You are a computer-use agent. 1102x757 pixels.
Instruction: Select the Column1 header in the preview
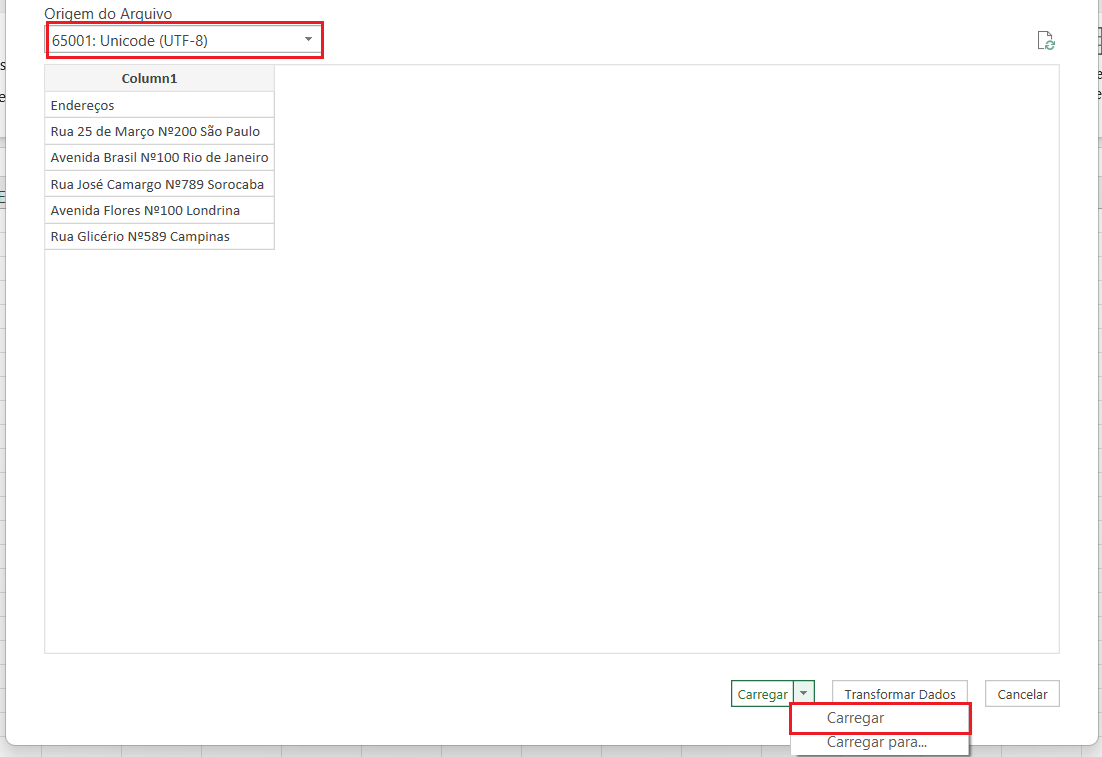(x=159, y=78)
